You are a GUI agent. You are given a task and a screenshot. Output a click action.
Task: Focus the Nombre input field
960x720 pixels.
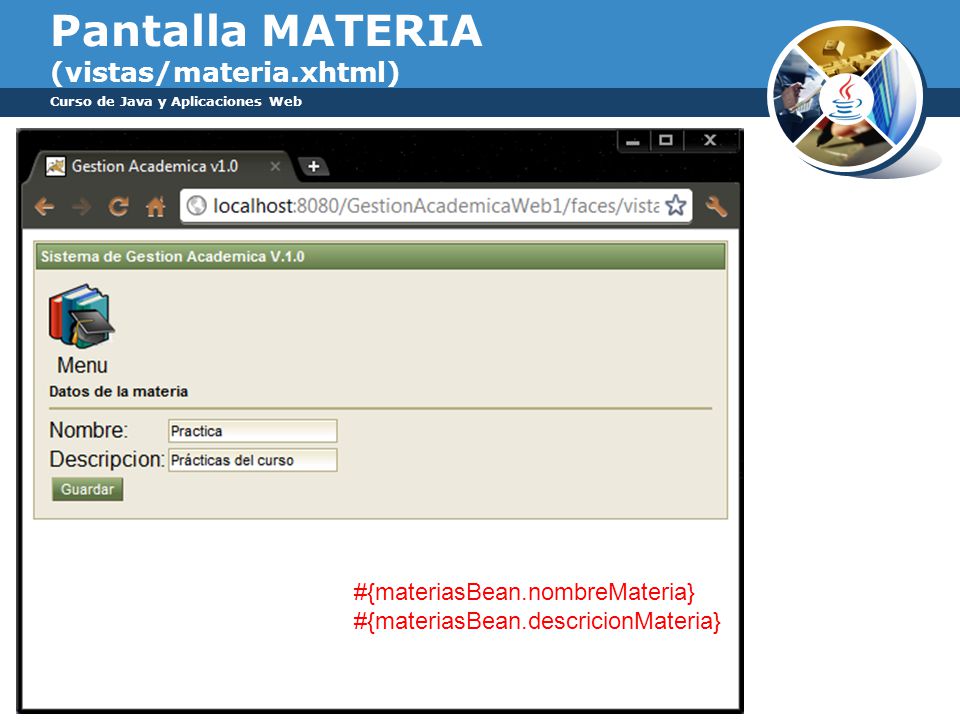(x=252, y=431)
